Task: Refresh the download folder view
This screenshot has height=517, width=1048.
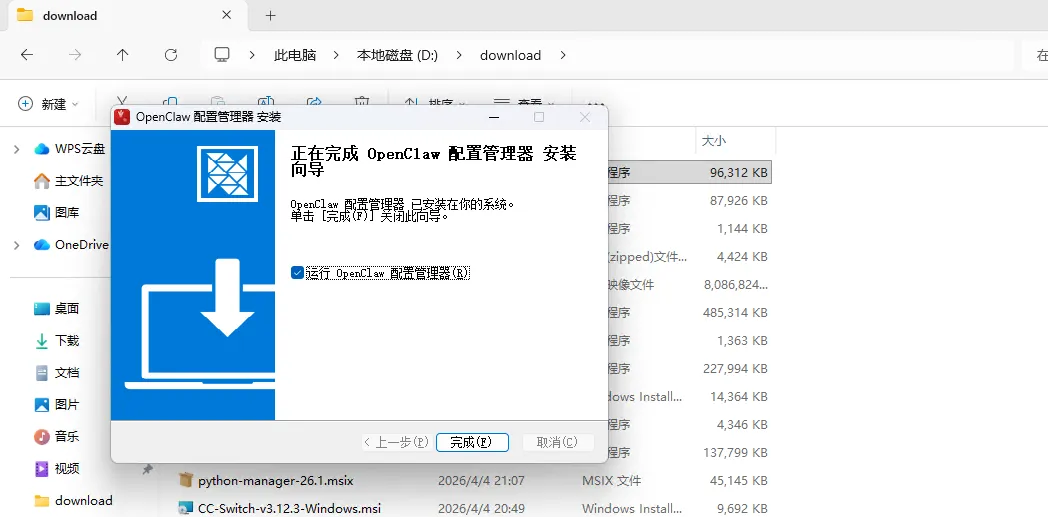Action: coord(170,55)
